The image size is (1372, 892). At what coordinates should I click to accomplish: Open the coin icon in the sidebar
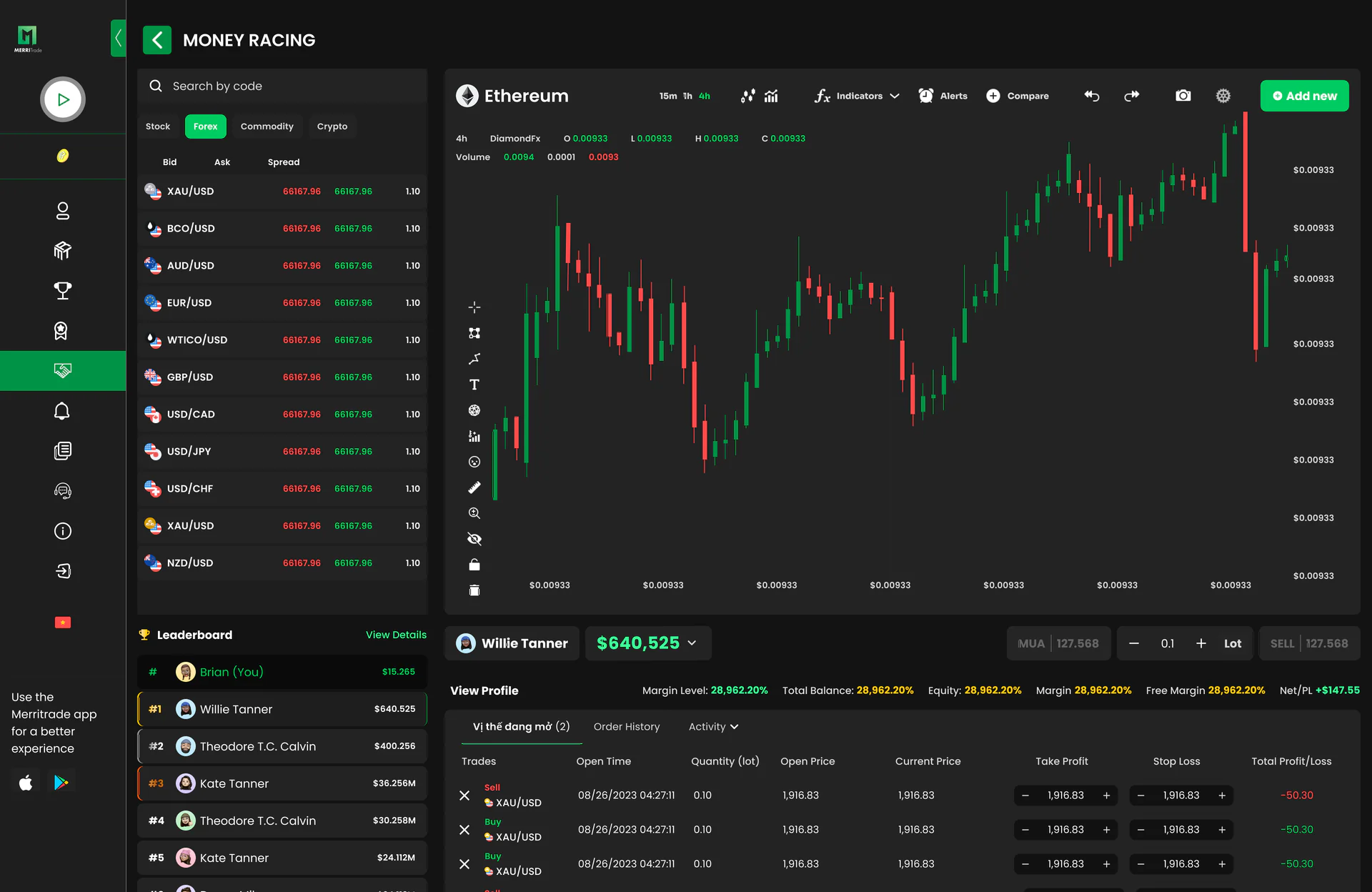coord(63,156)
